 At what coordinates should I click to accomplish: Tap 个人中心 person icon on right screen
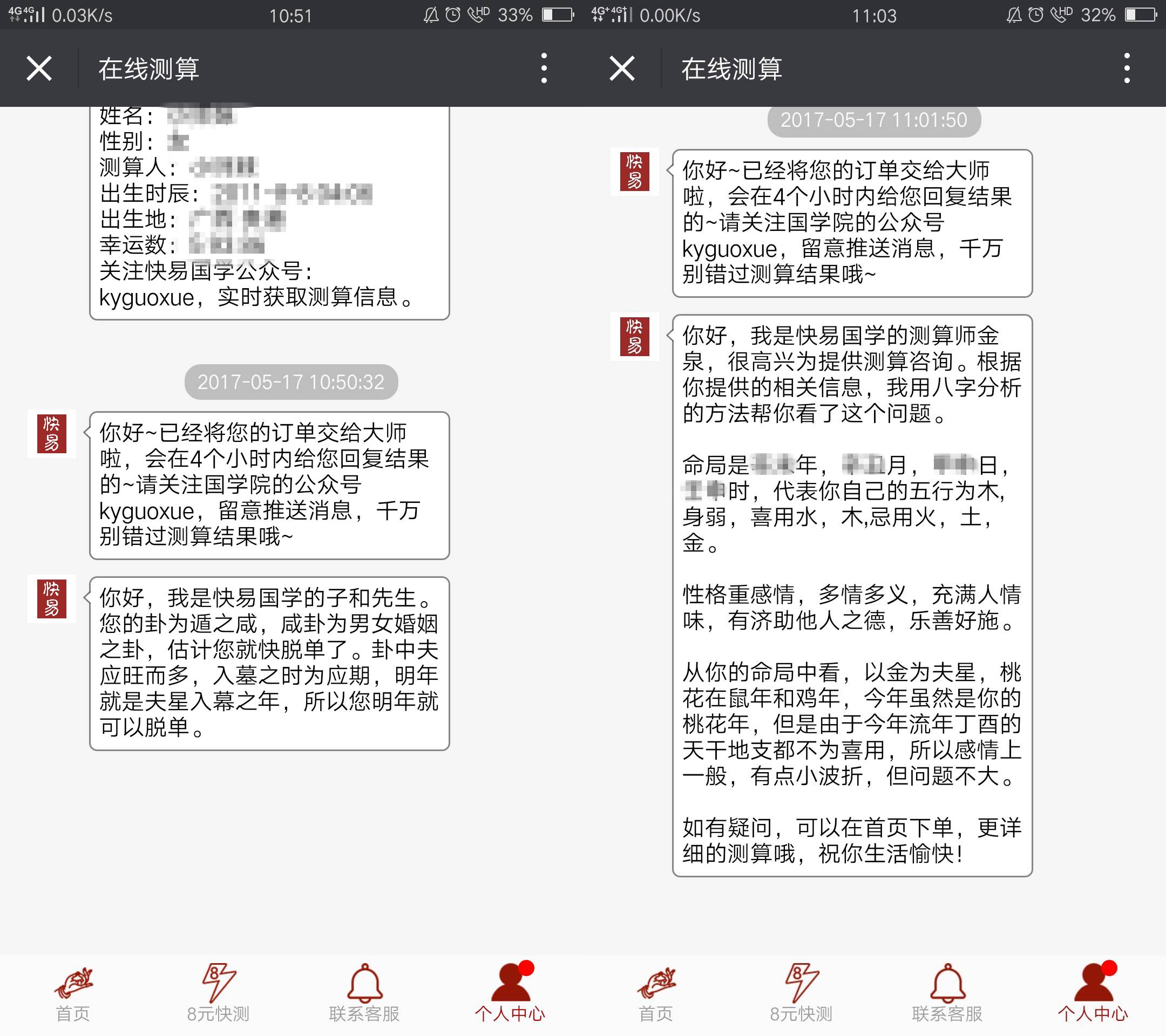pyautogui.click(x=1094, y=982)
